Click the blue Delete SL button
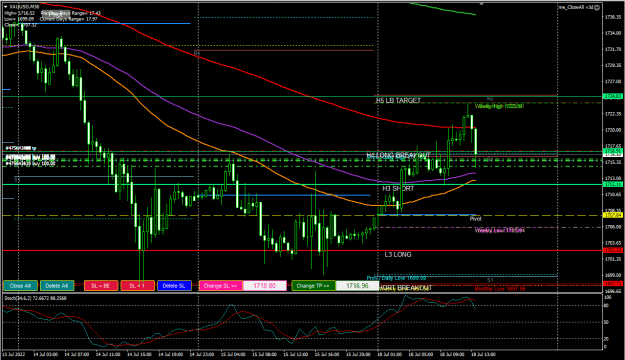 tap(174, 286)
